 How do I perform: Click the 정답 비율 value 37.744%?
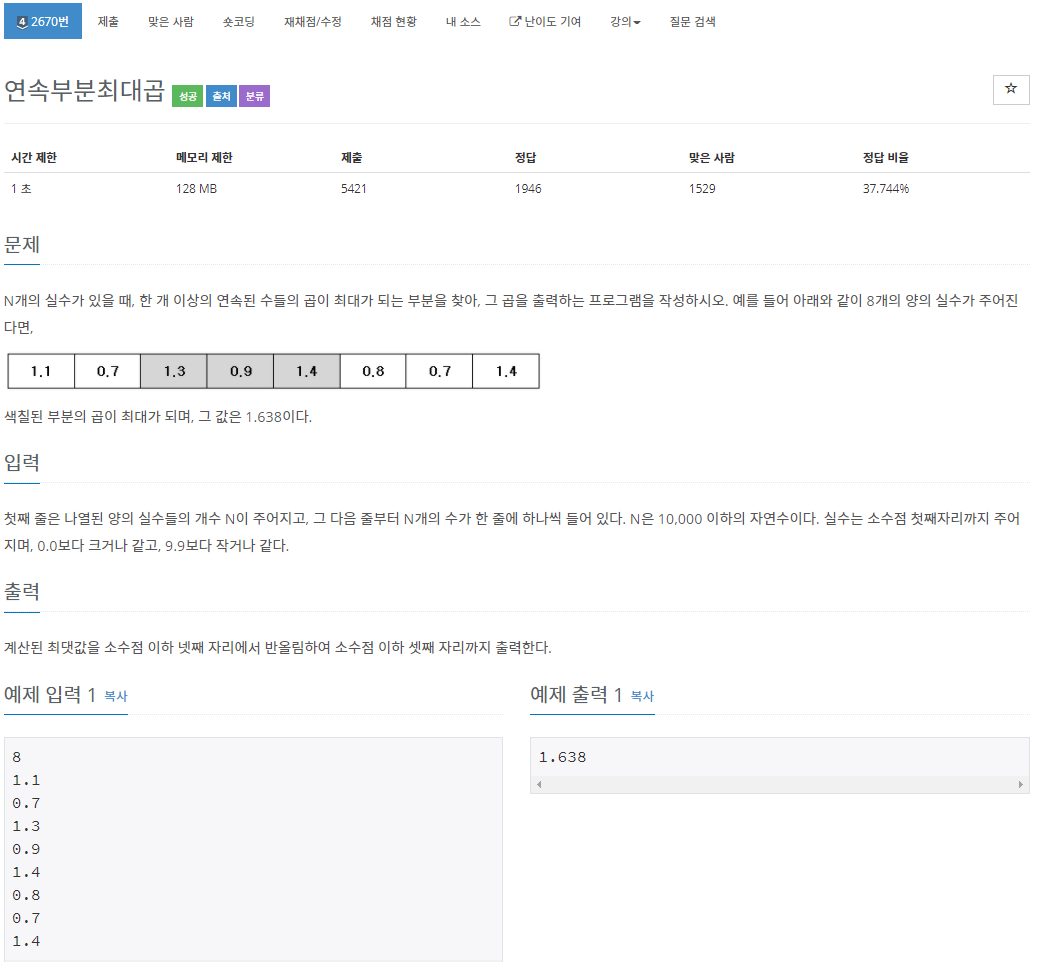pyautogui.click(x=886, y=189)
